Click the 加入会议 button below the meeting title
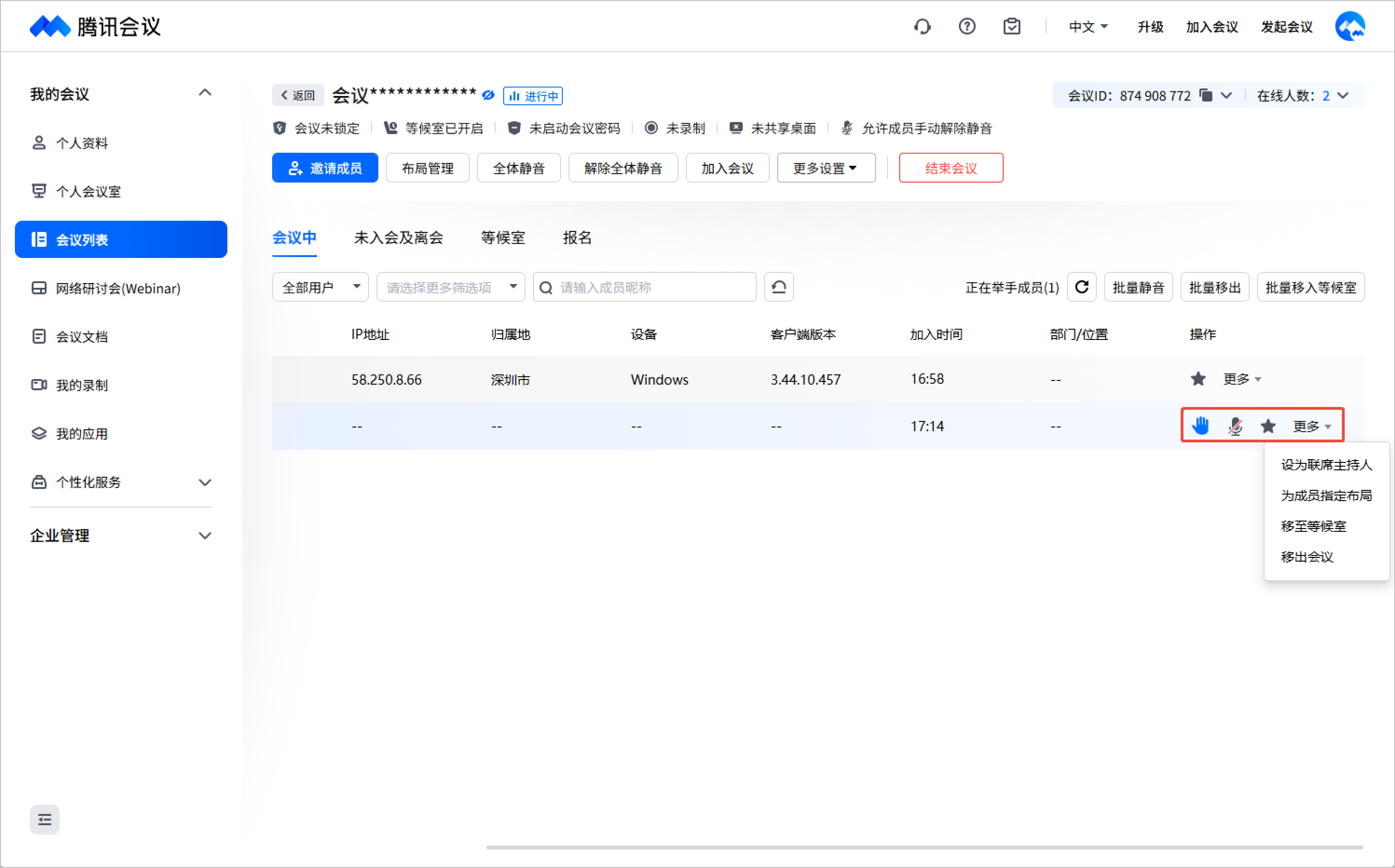 [727, 168]
